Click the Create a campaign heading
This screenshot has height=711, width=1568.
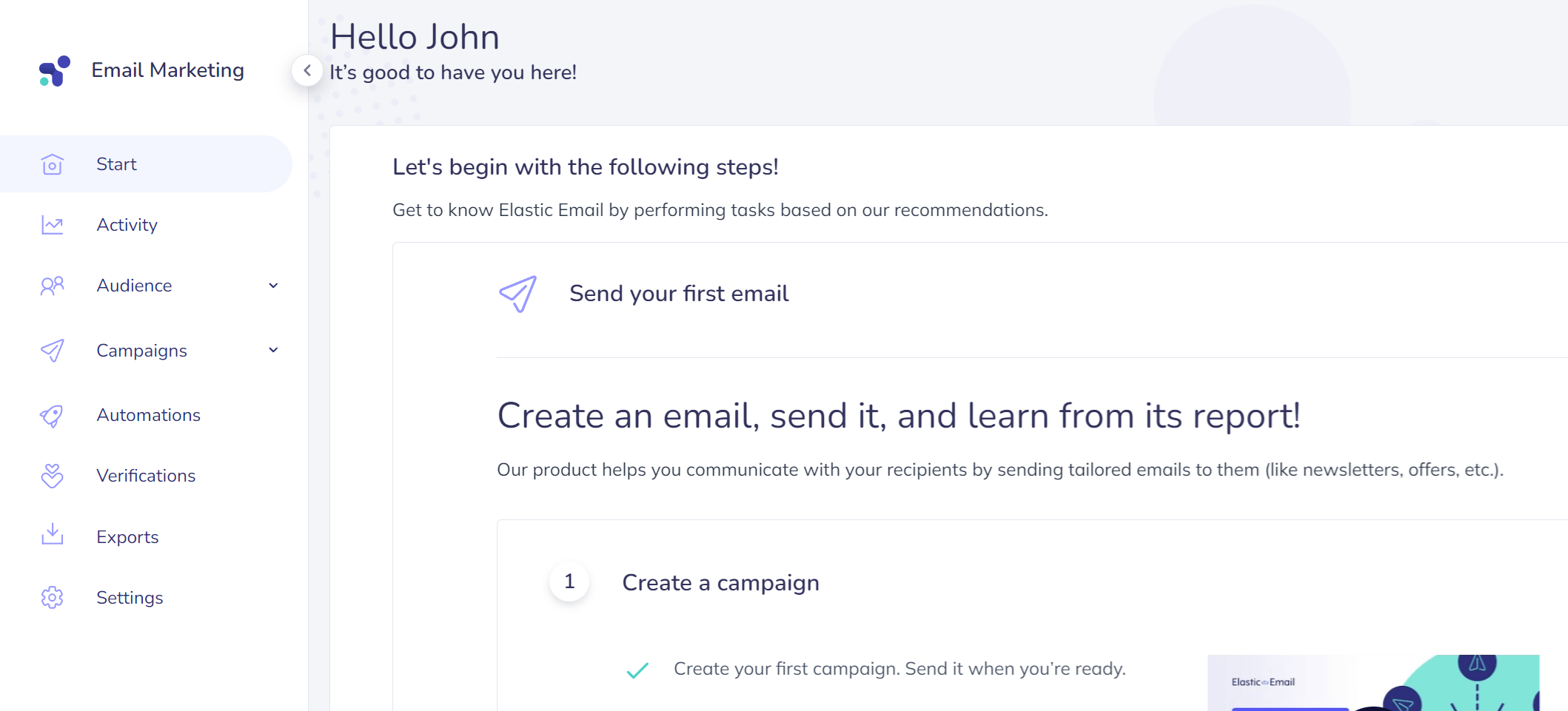(x=721, y=582)
